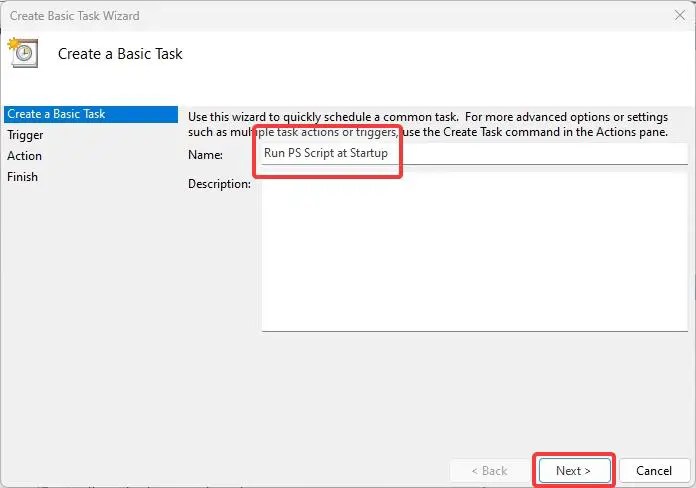Click the Run PS Script at Startup text
Viewport: 696px width, 488px height.
coord(326,153)
